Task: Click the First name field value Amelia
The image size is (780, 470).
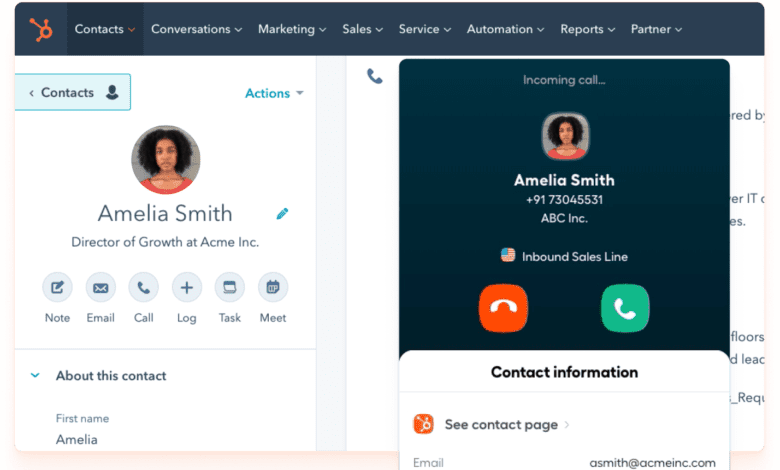Action: (77, 440)
